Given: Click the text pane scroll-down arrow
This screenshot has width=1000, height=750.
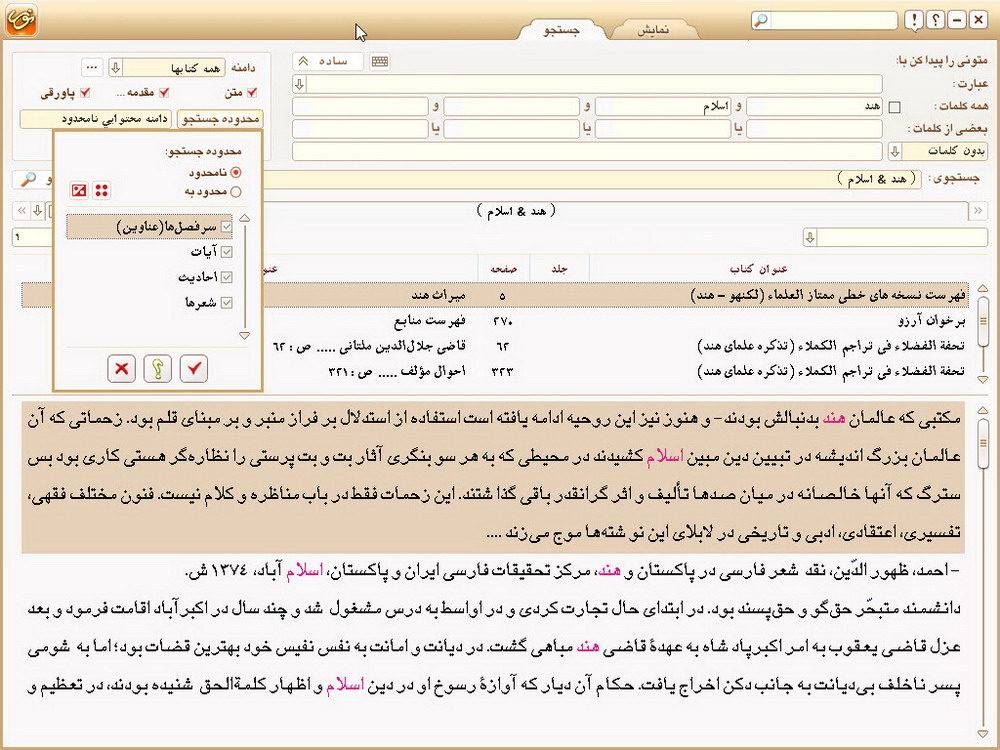Looking at the screenshot, I should click(983, 734).
